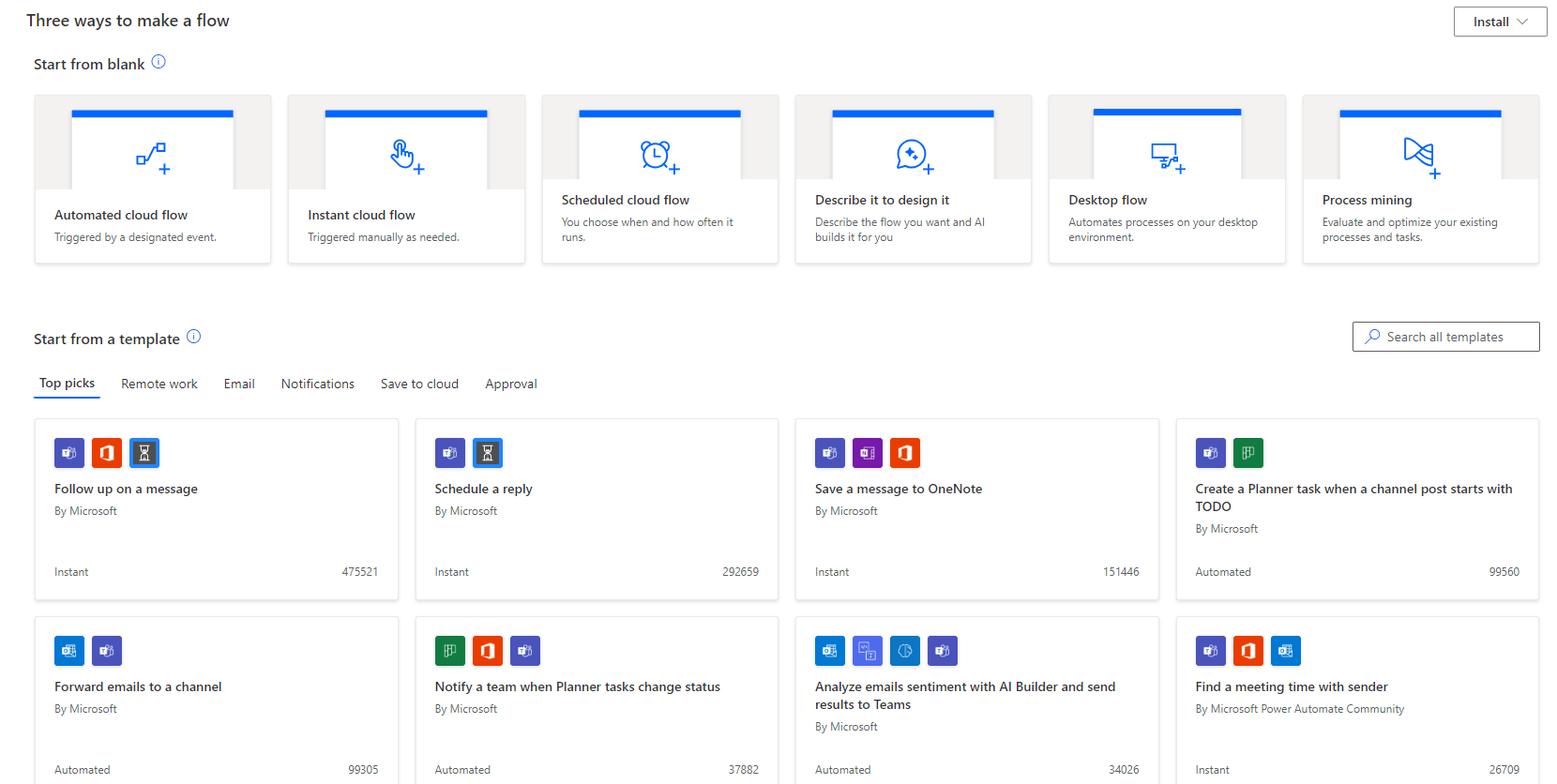This screenshot has height=784, width=1557.
Task: Click Planner icon on Create a Planner task card
Action: 1248,453
